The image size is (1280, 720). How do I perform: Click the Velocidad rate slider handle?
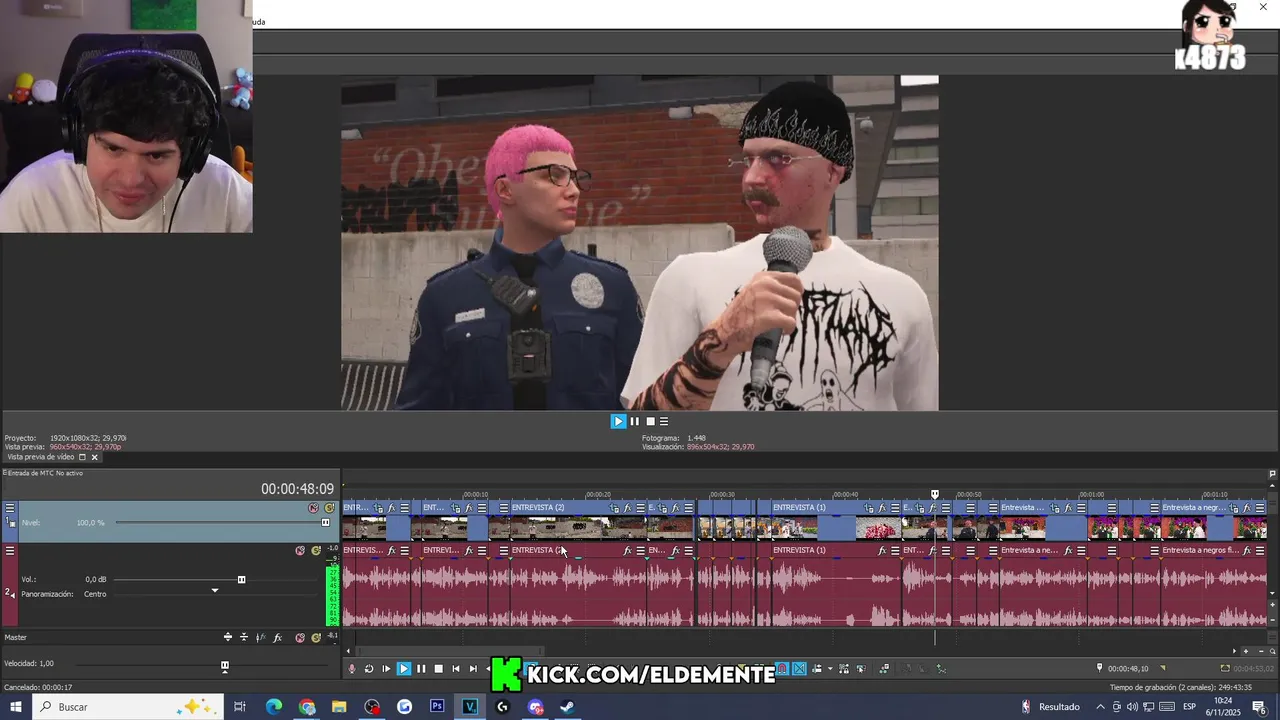[225, 666]
